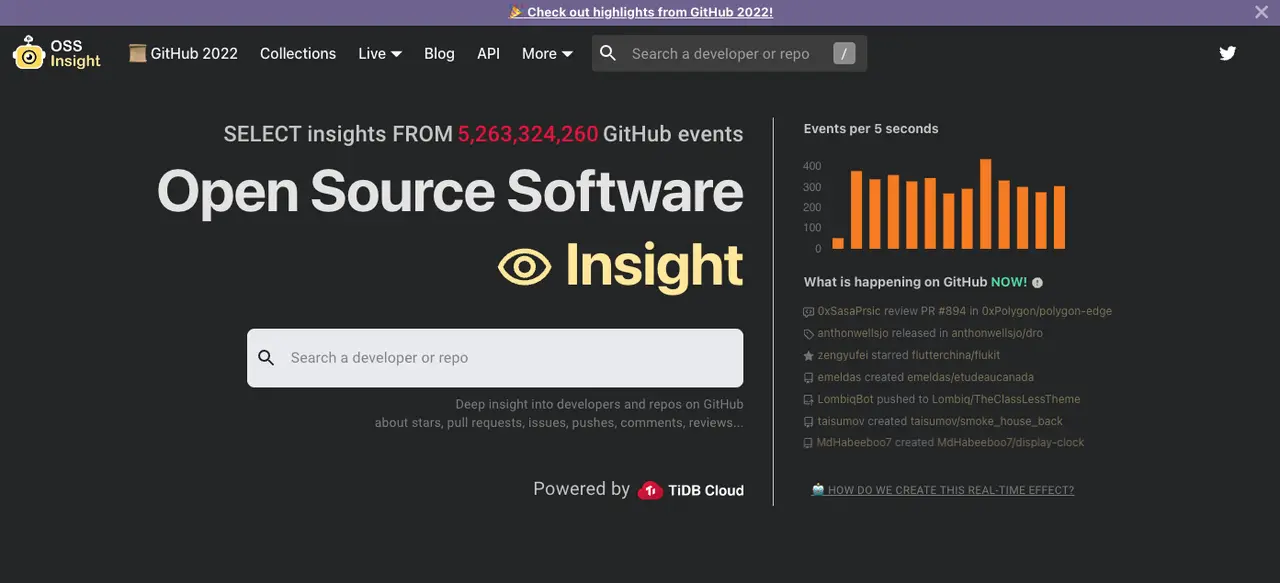Focus the navbar search input field

point(725,54)
